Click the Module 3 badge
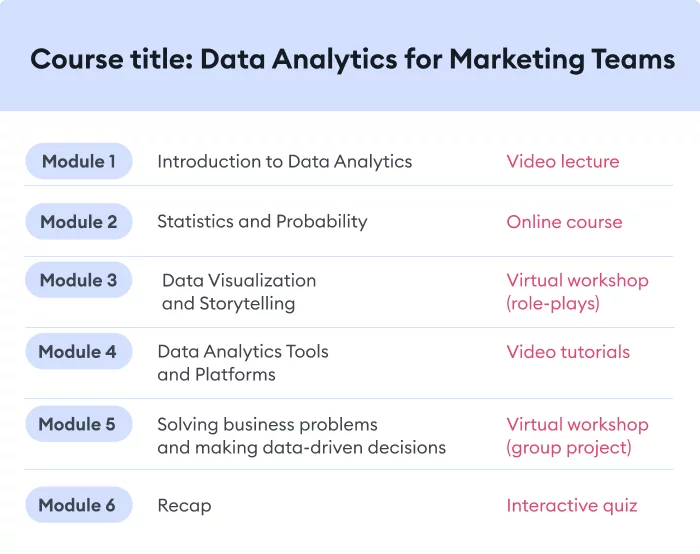 (79, 280)
